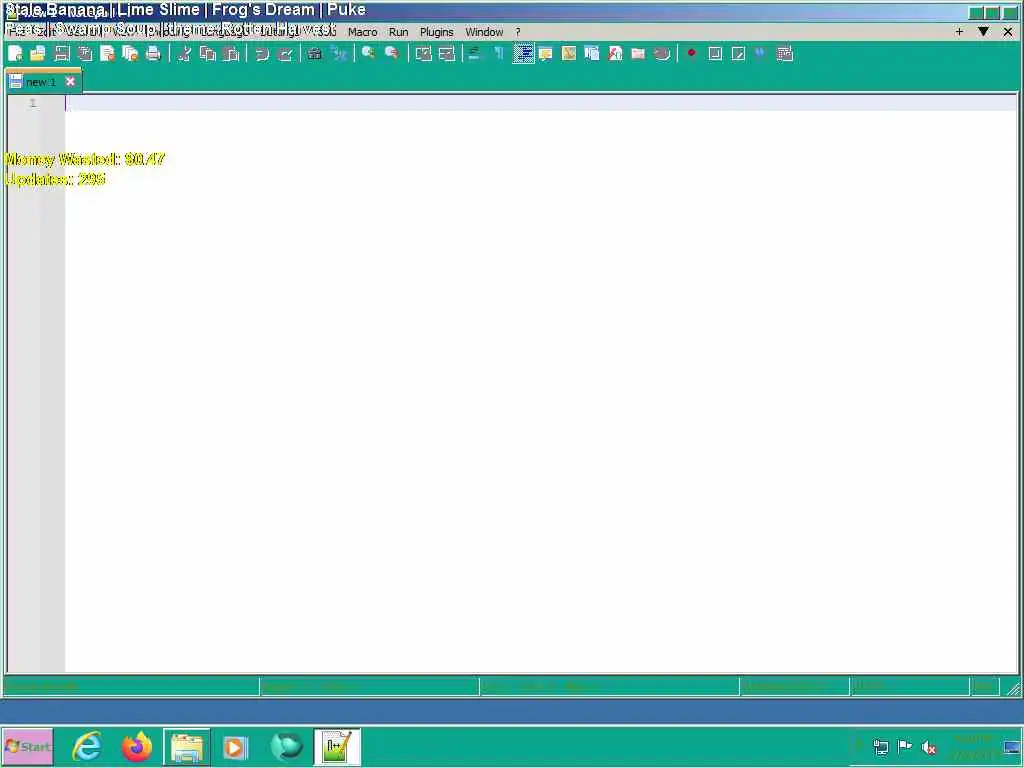Toggle synchronized horizontal scrolling
This screenshot has height=768, width=1024.
[x=447, y=54]
